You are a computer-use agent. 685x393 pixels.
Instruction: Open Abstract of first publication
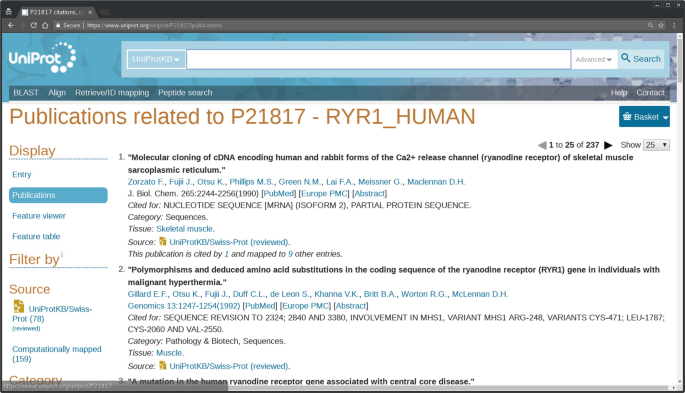tap(370, 193)
